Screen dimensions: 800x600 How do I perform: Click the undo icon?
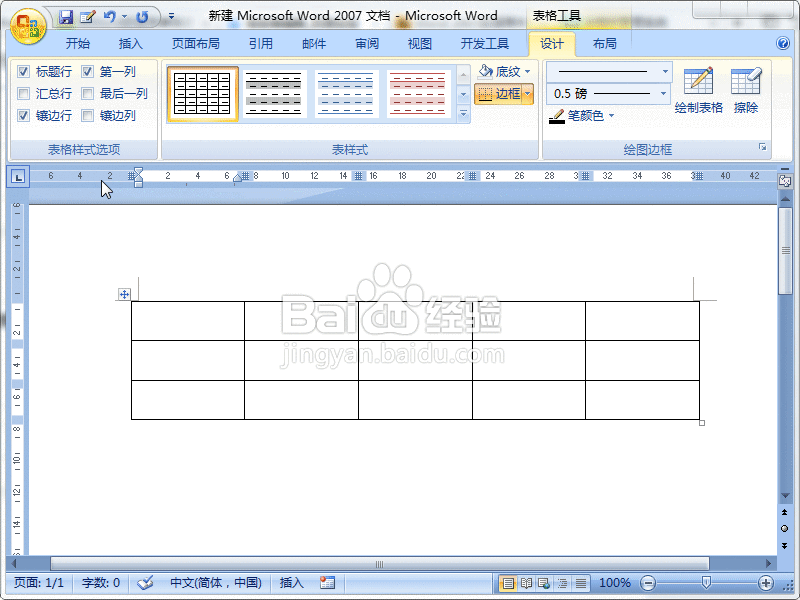pos(110,17)
